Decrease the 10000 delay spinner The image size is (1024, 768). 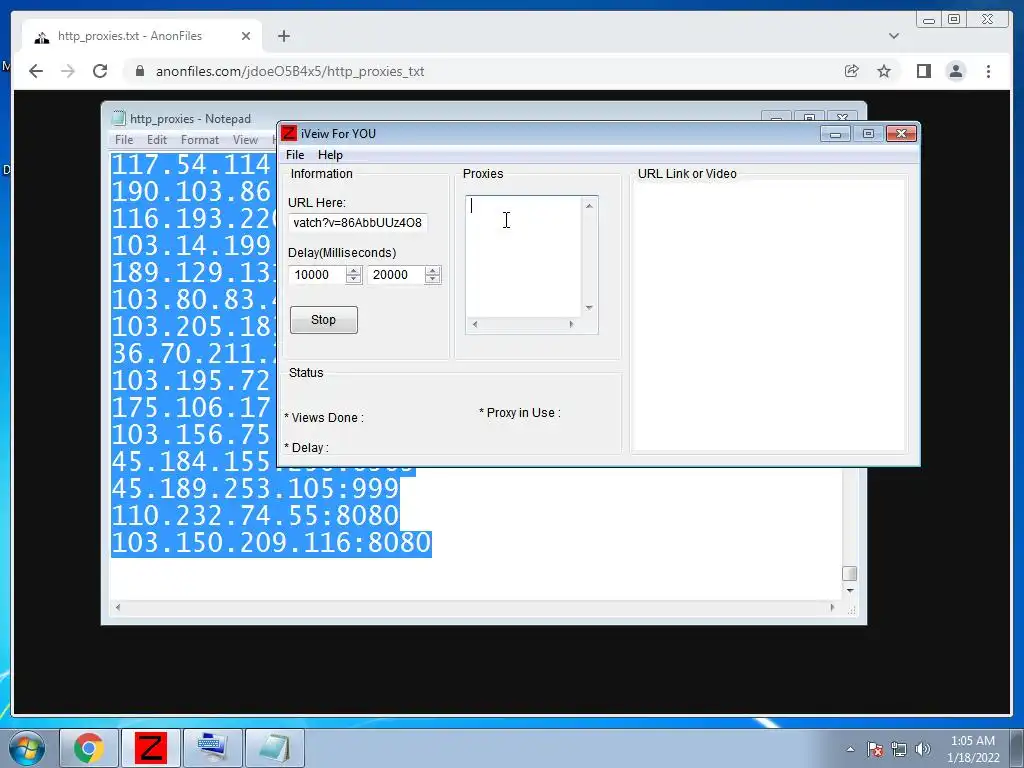[x=353, y=280]
